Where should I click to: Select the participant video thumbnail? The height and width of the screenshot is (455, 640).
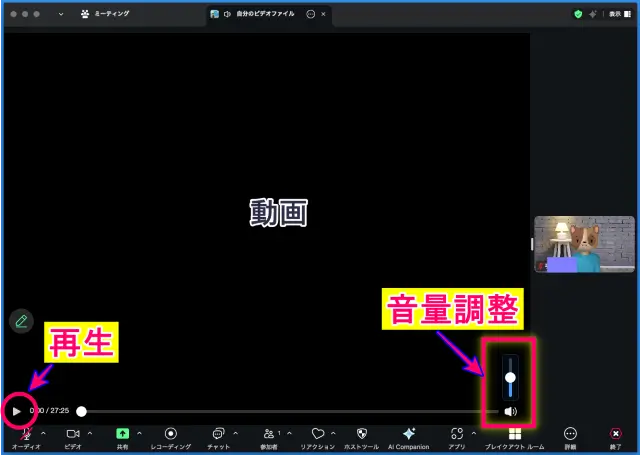(584, 244)
